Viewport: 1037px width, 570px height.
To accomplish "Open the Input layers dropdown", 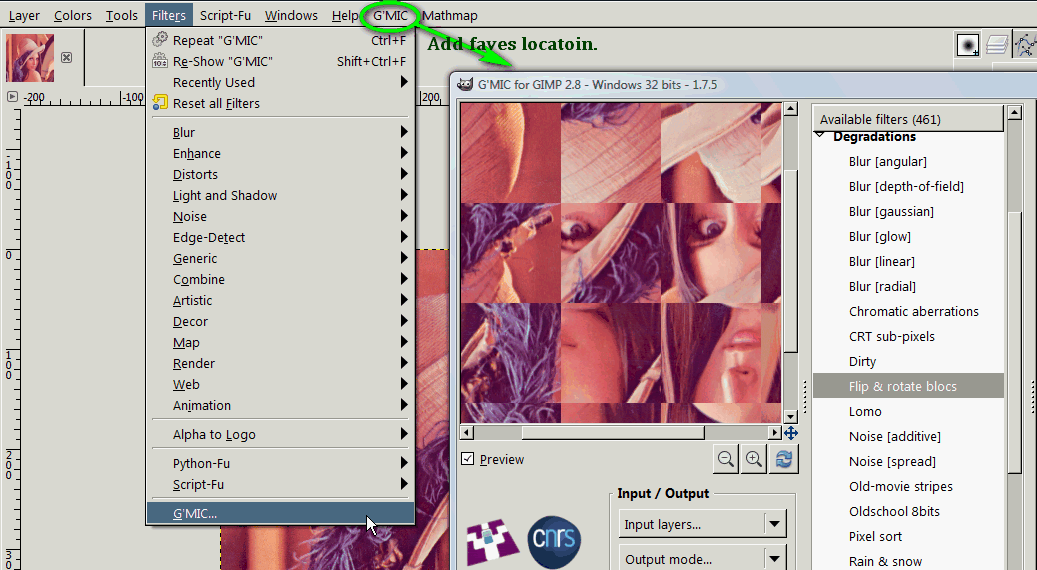I will [702, 524].
